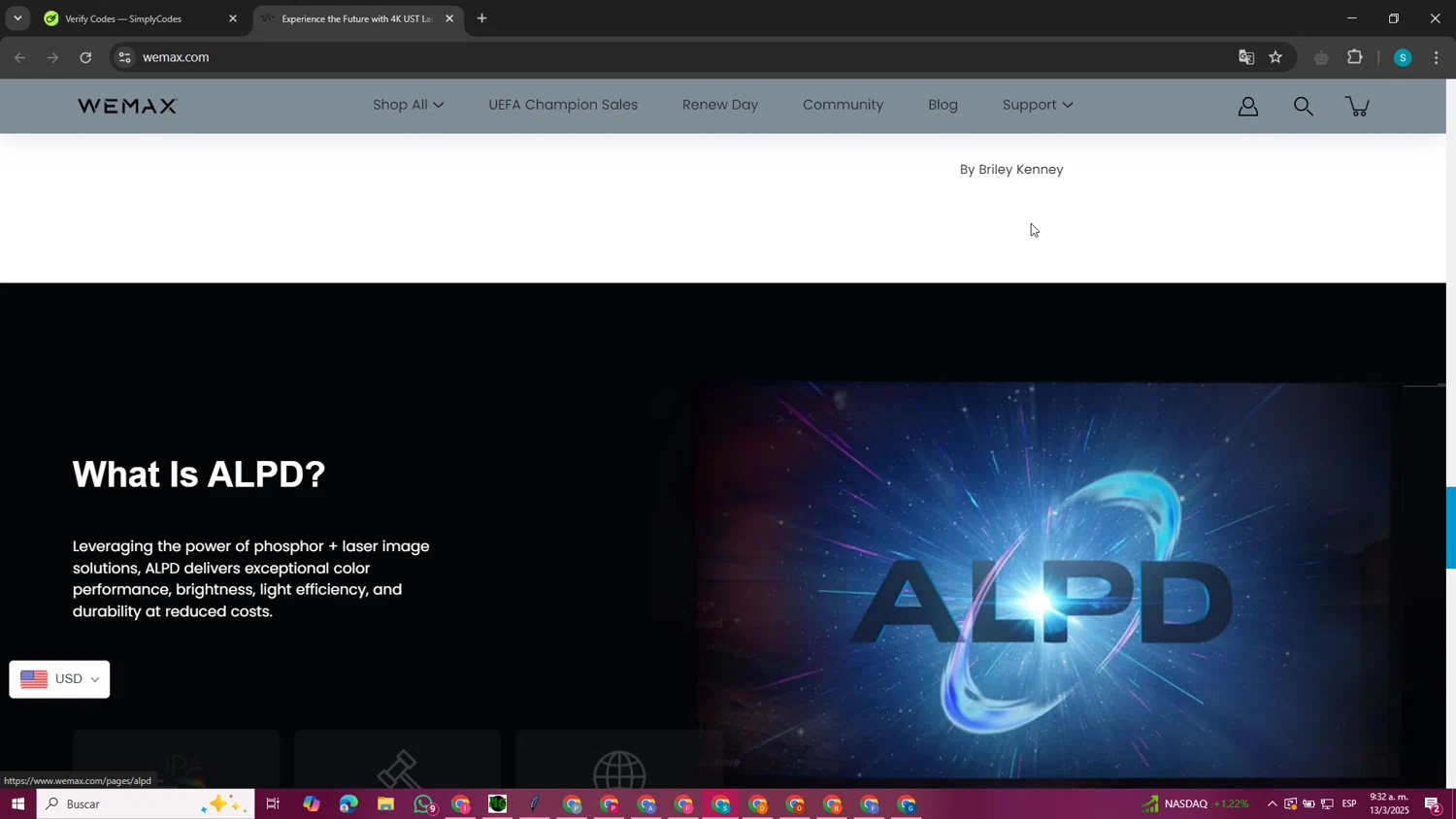Click the gavel icon card
Screen dimensions: 1456x819
pyautogui.click(x=398, y=760)
